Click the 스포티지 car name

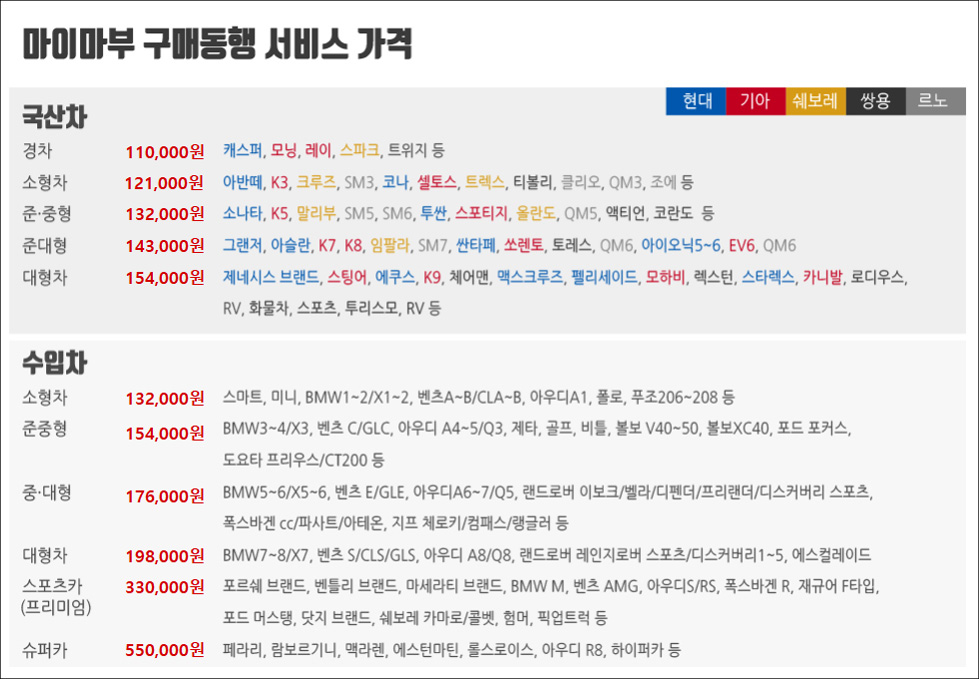tap(481, 213)
